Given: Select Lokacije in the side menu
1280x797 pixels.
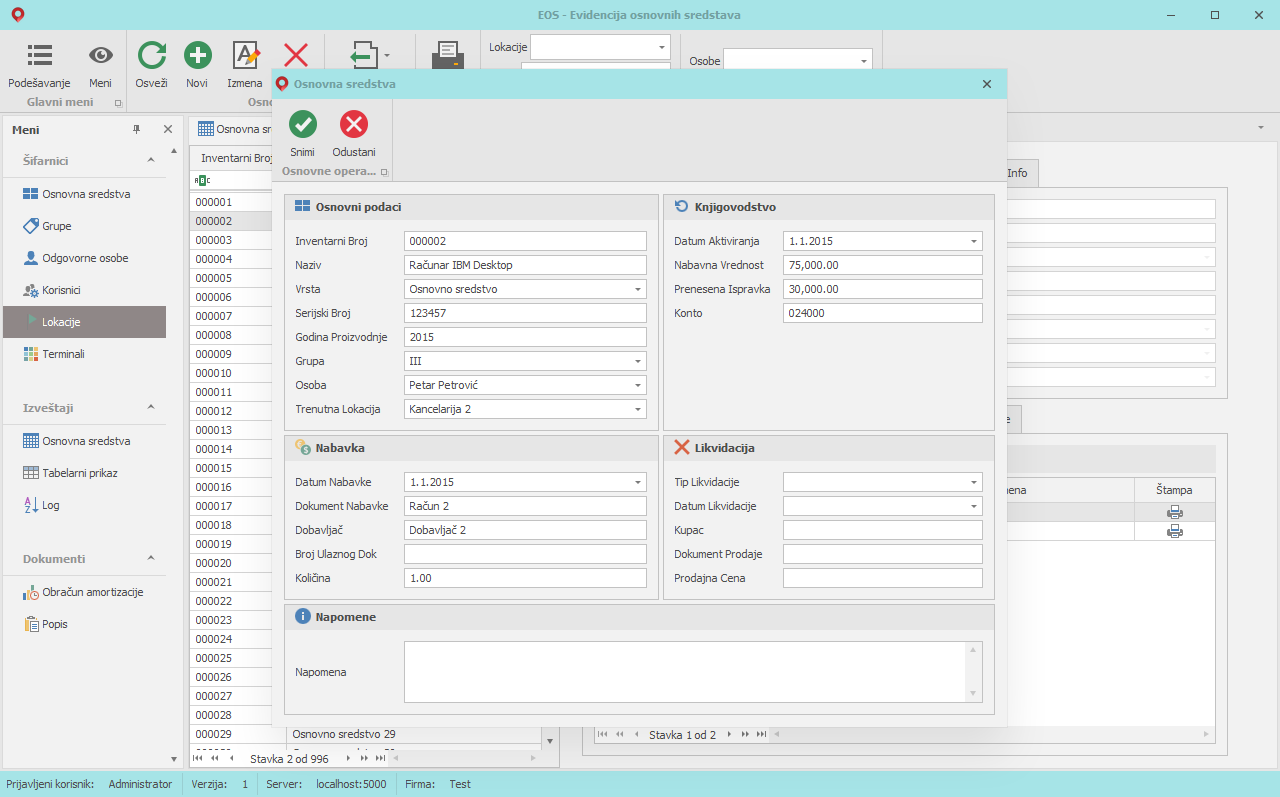Looking at the screenshot, I should pyautogui.click(x=84, y=322).
